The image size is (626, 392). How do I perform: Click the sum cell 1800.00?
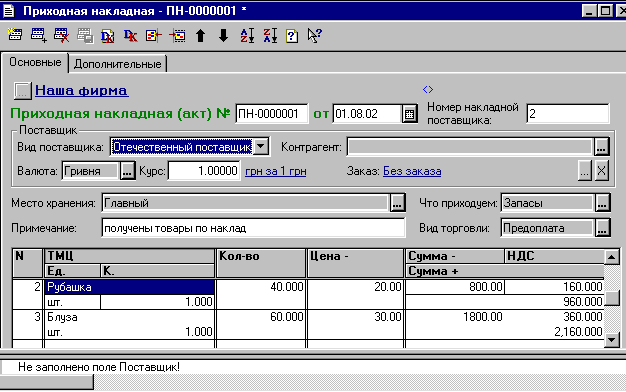point(455,317)
